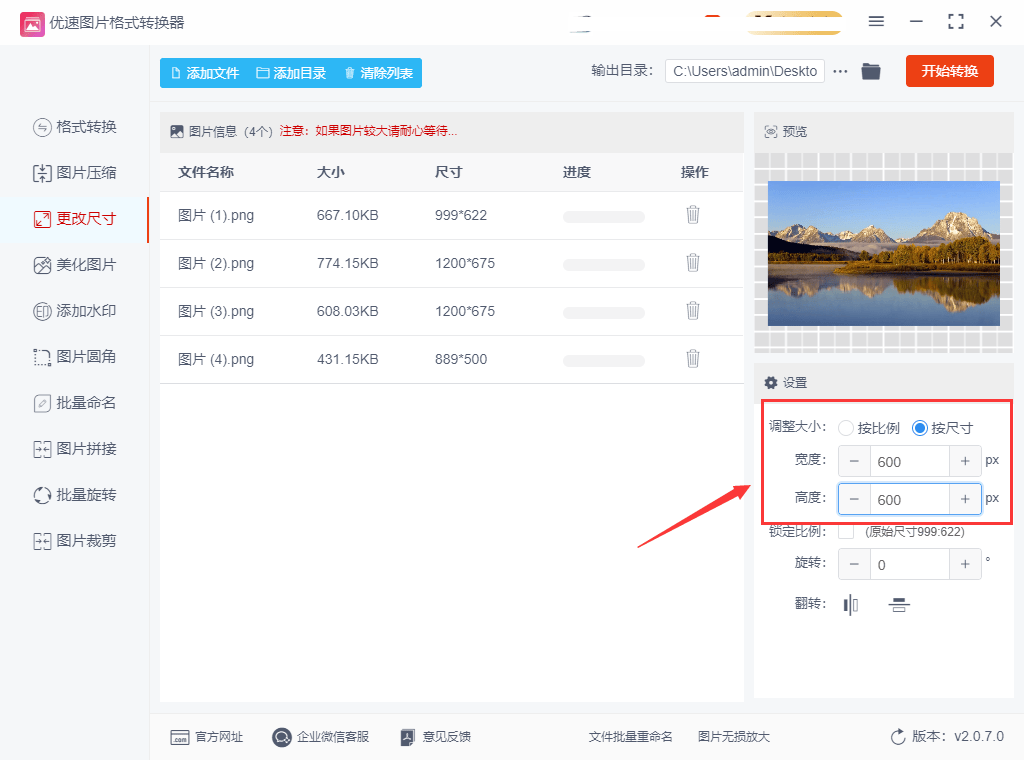Delete 图片 (2).png using its trash icon
The height and width of the screenshot is (760, 1024).
tap(692, 262)
